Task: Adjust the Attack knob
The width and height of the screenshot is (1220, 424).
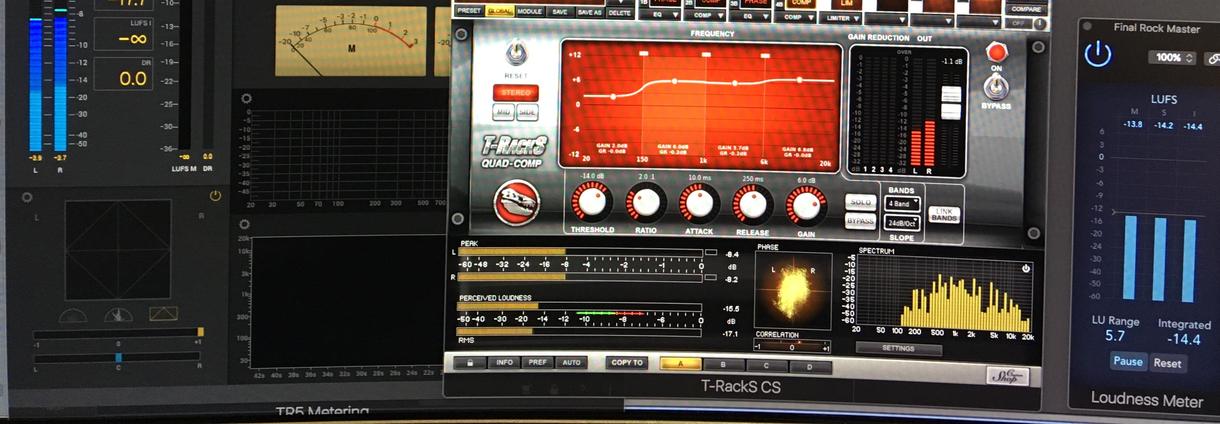Action: [698, 202]
